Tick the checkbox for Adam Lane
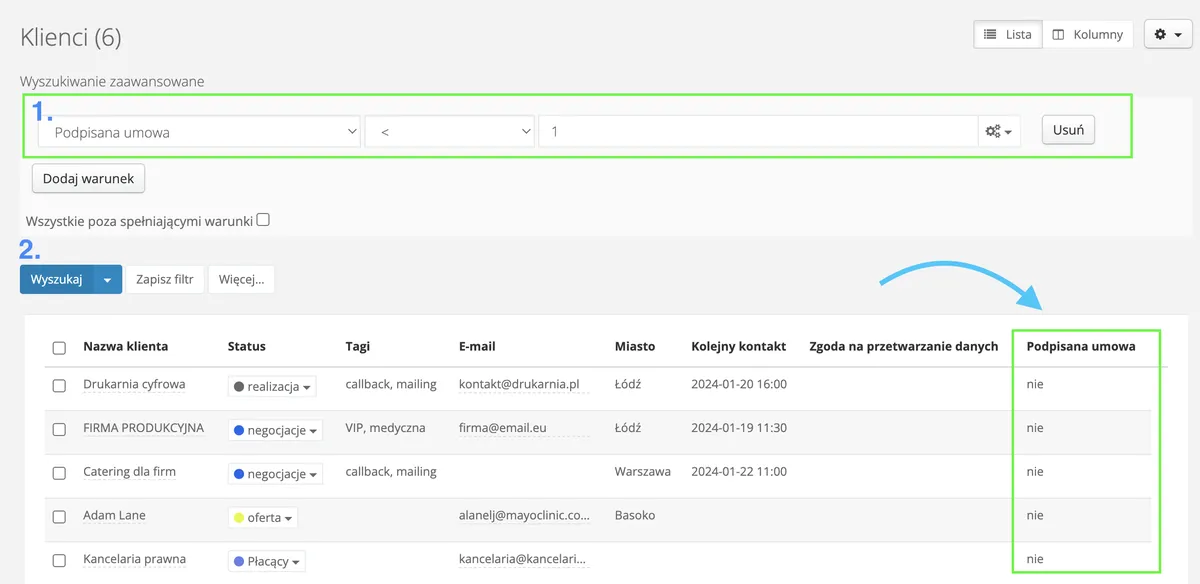 click(x=59, y=517)
